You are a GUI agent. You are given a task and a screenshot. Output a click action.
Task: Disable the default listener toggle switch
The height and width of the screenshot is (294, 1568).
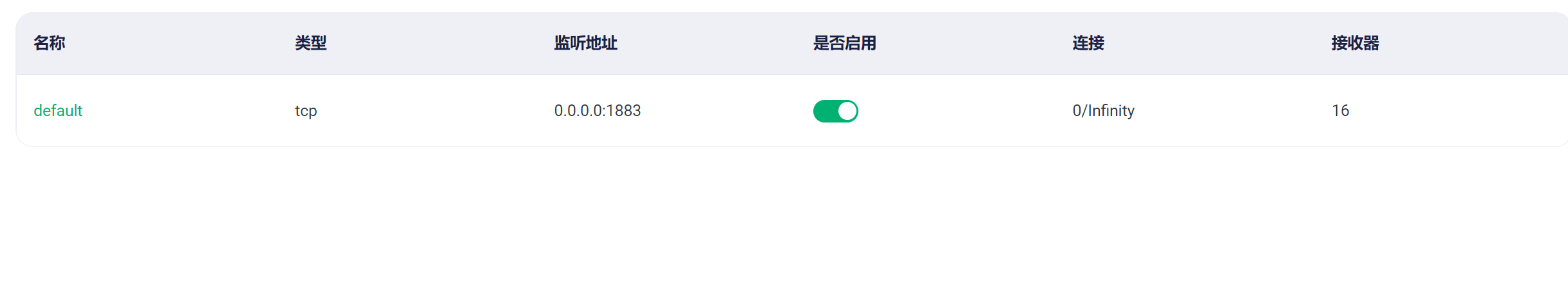(835, 111)
